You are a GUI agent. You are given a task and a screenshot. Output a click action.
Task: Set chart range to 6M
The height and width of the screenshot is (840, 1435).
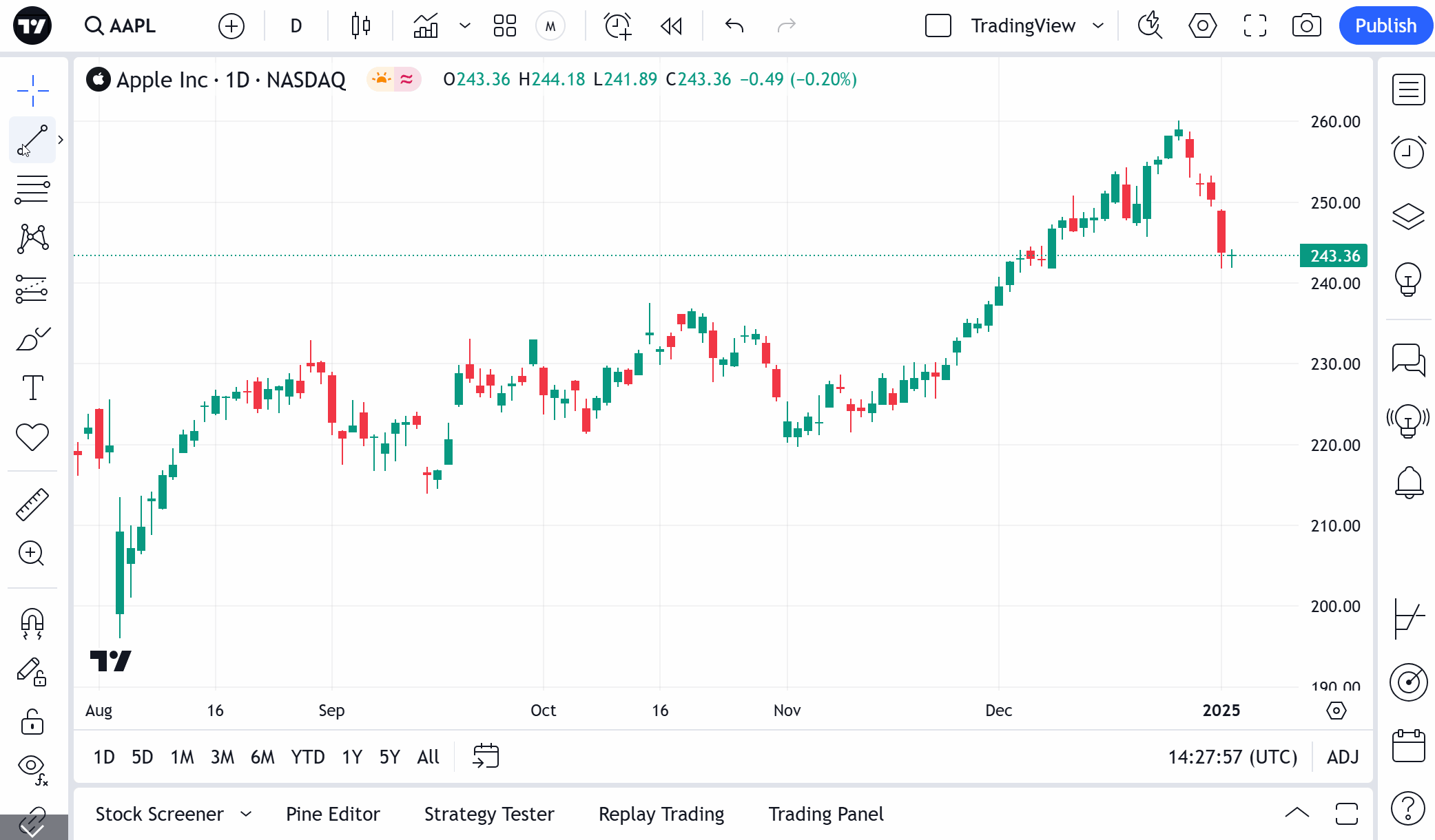[x=262, y=757]
